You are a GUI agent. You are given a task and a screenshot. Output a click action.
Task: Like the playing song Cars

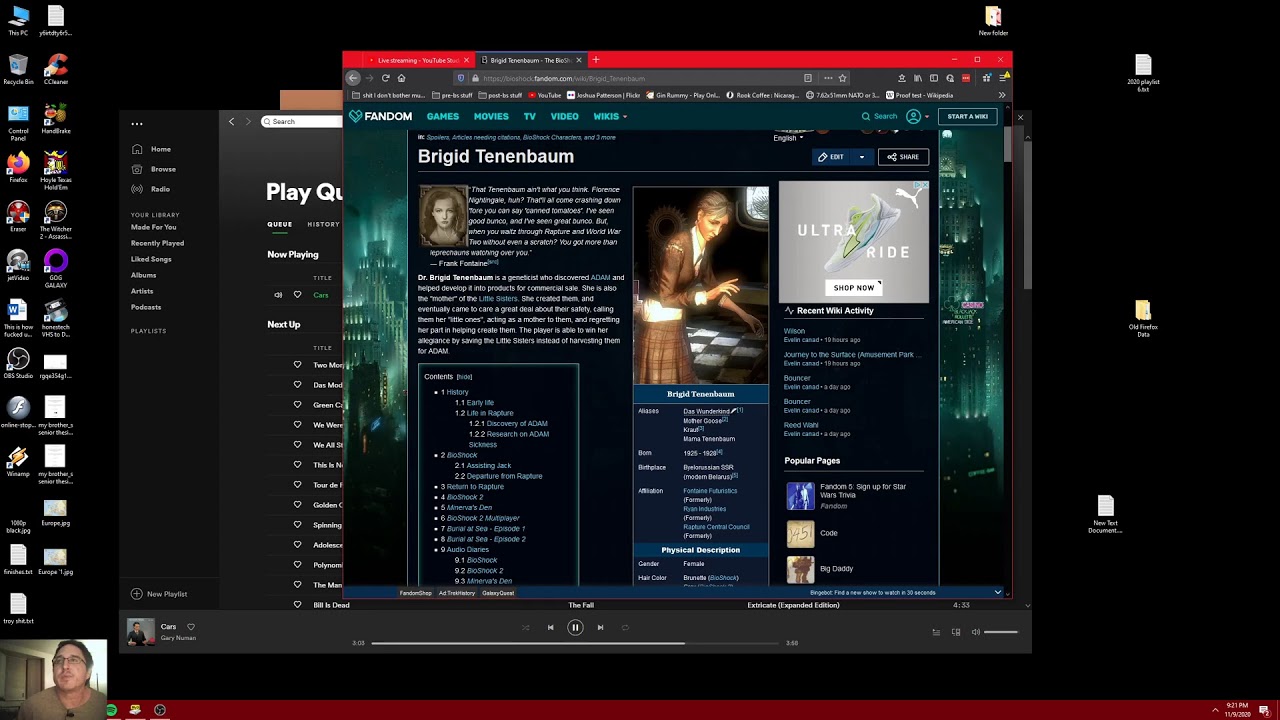(191, 627)
